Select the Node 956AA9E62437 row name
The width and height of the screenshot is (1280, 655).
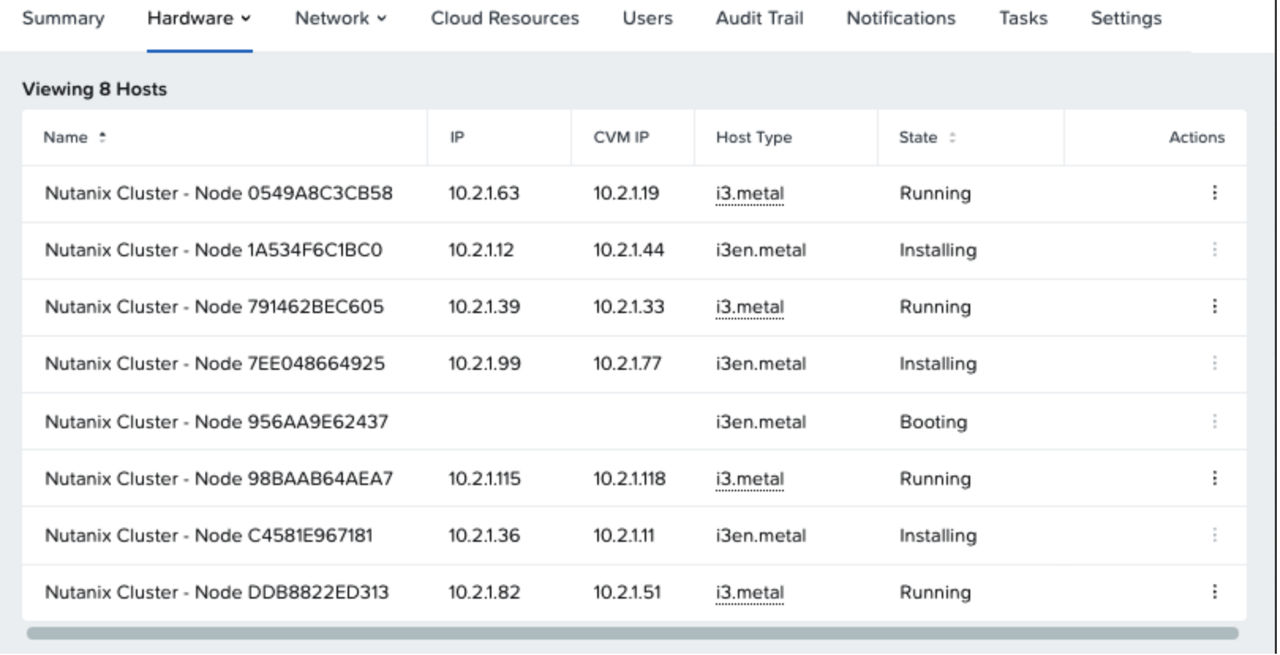point(216,422)
